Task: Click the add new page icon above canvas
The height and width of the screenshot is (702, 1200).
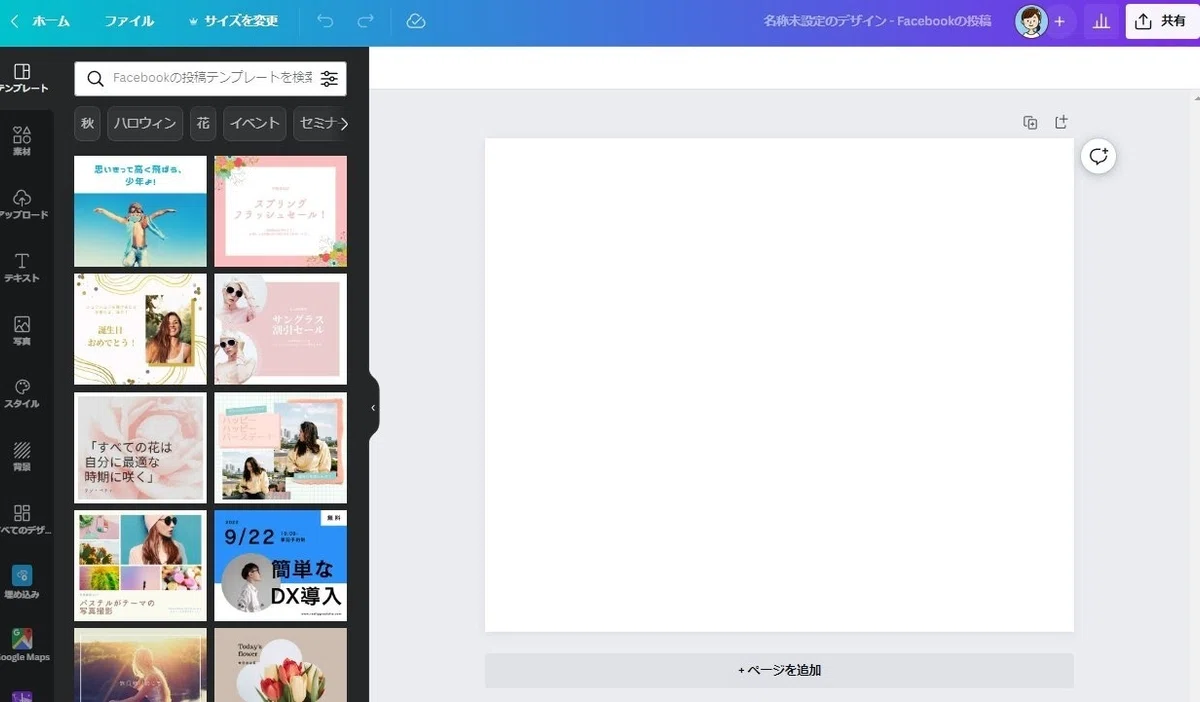Action: point(1061,122)
